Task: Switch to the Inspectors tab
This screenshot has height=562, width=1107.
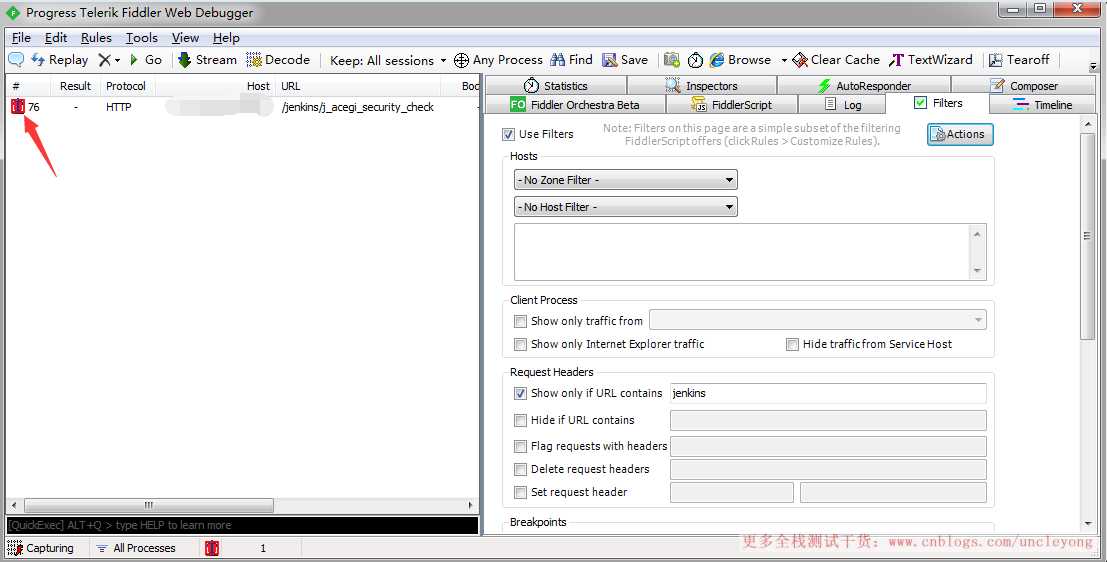Action: tap(701, 85)
